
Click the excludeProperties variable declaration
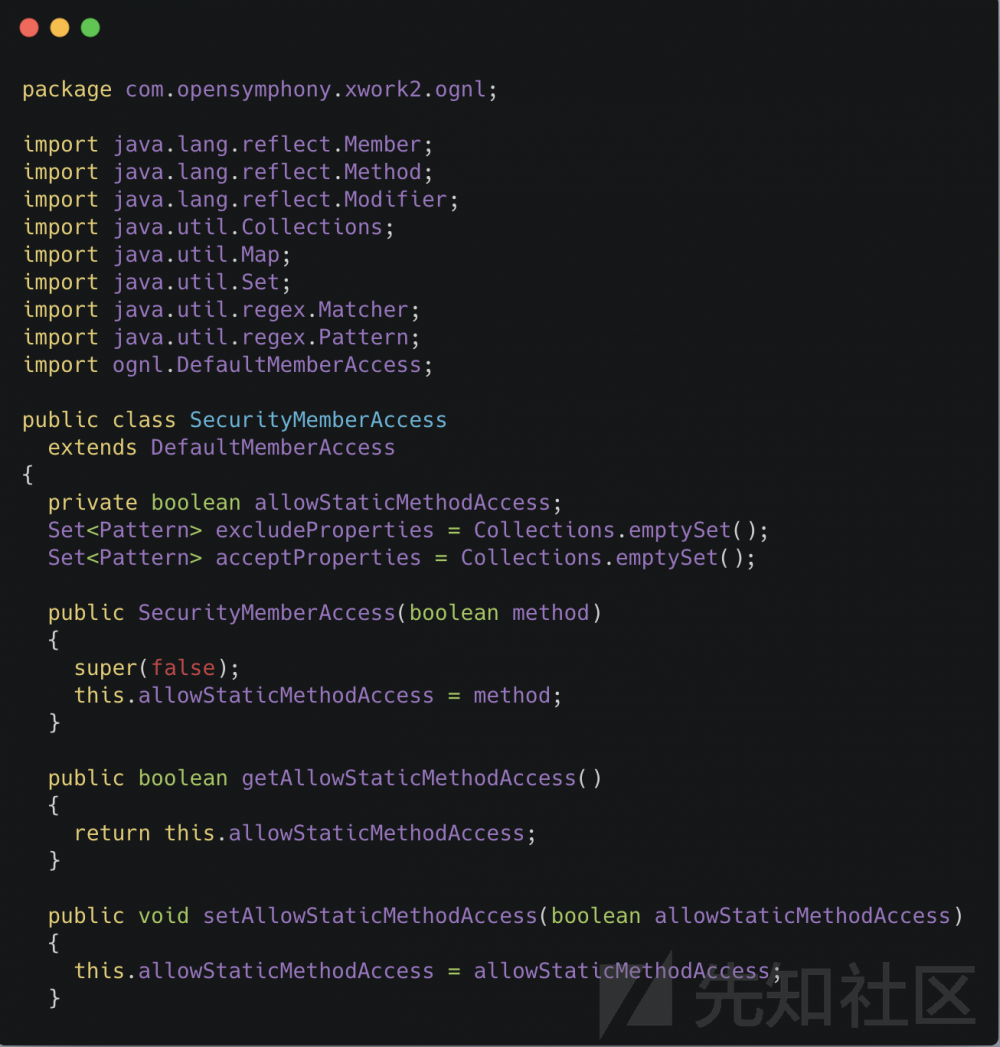point(408,530)
